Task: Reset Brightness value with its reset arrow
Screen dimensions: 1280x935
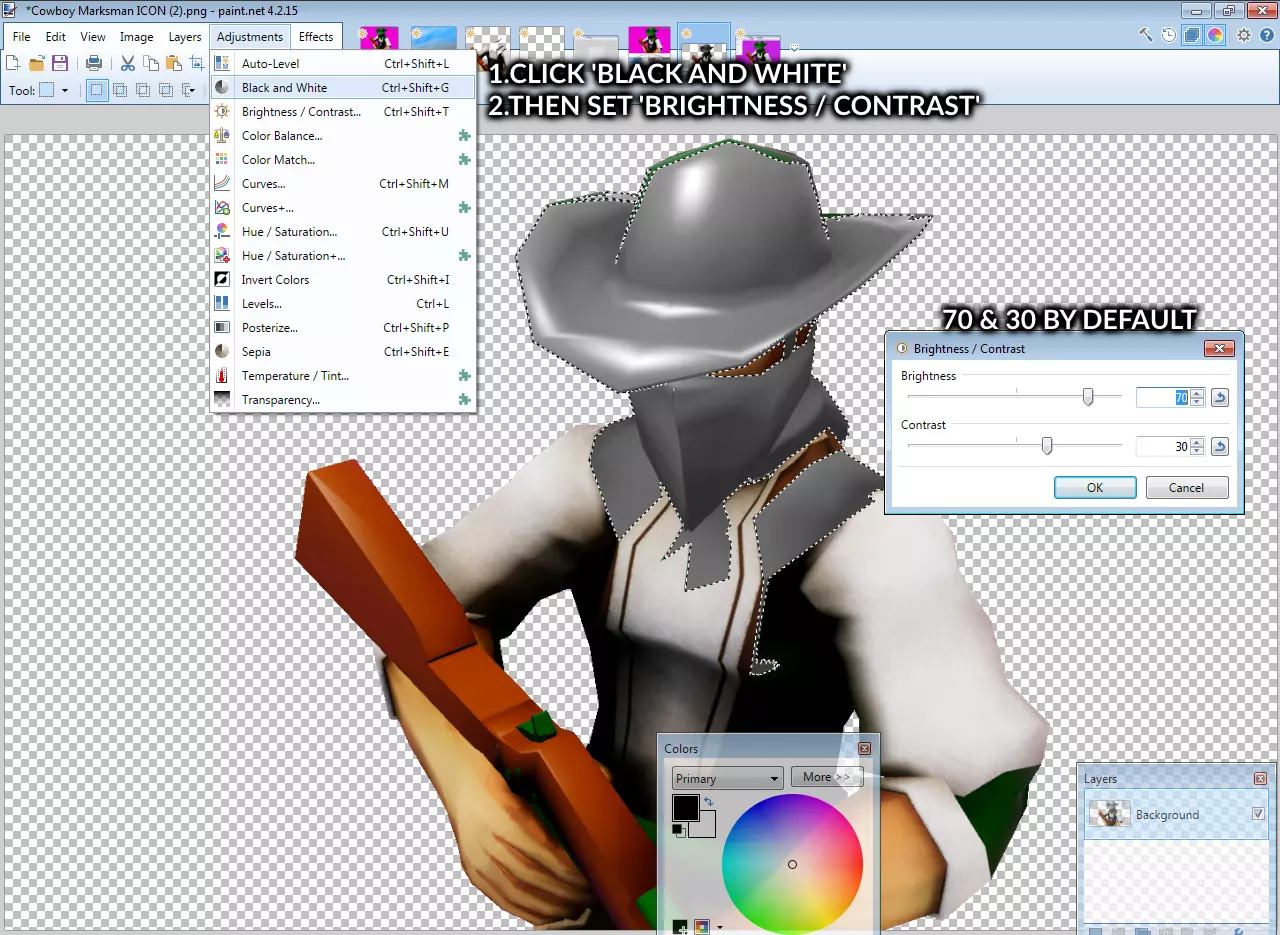Action: click(x=1219, y=398)
